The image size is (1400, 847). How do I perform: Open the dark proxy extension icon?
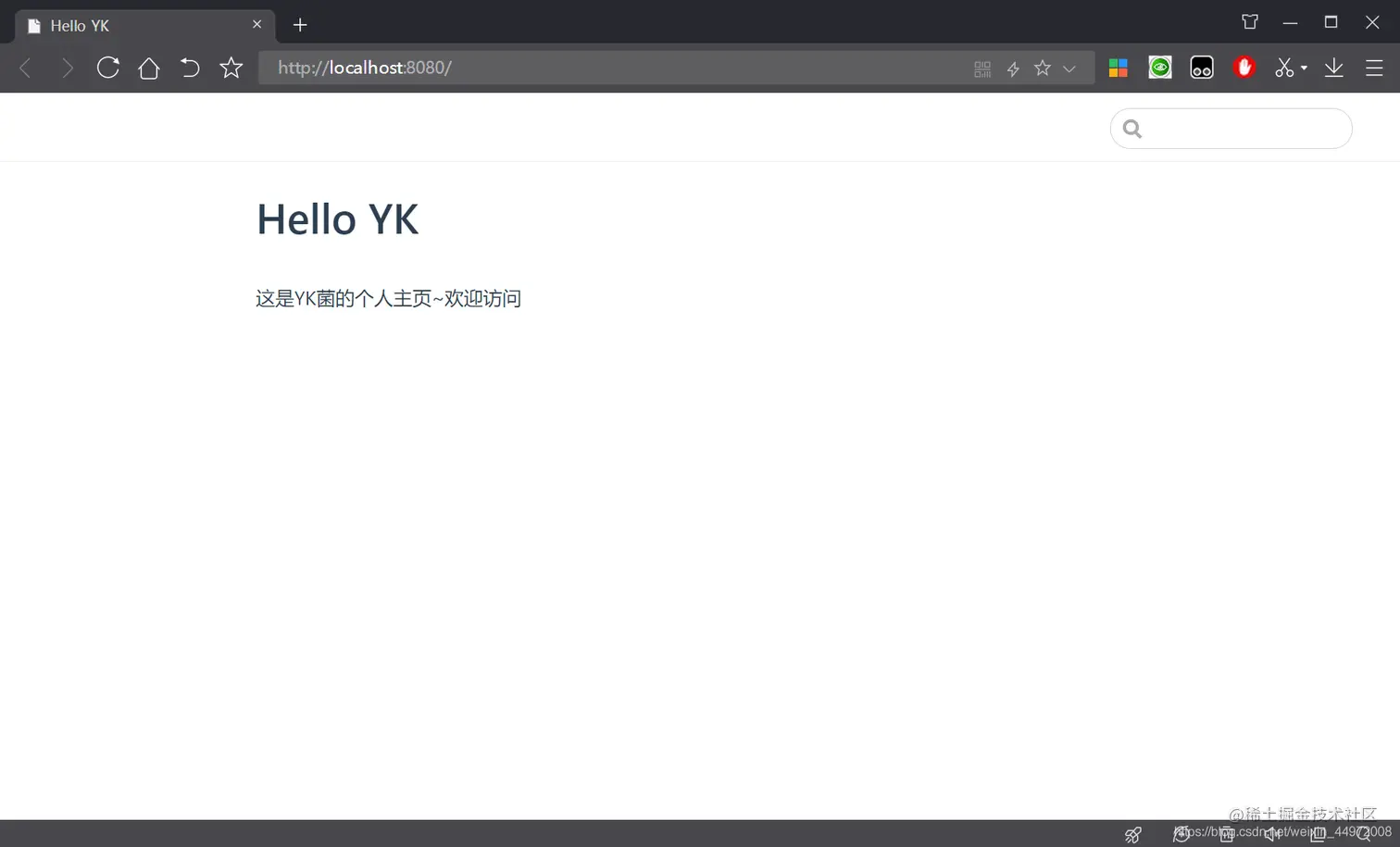1201,67
